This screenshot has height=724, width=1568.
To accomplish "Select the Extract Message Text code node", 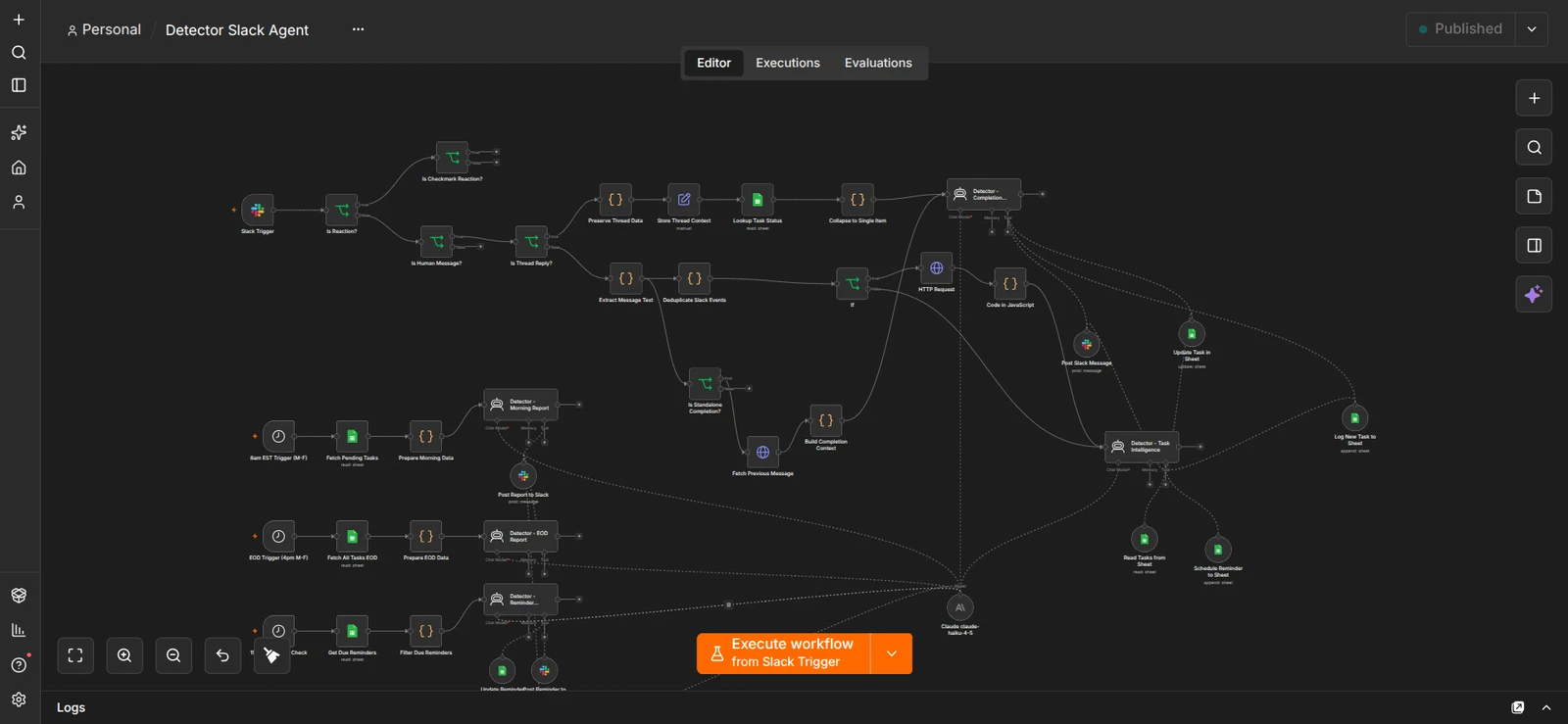I will point(626,278).
